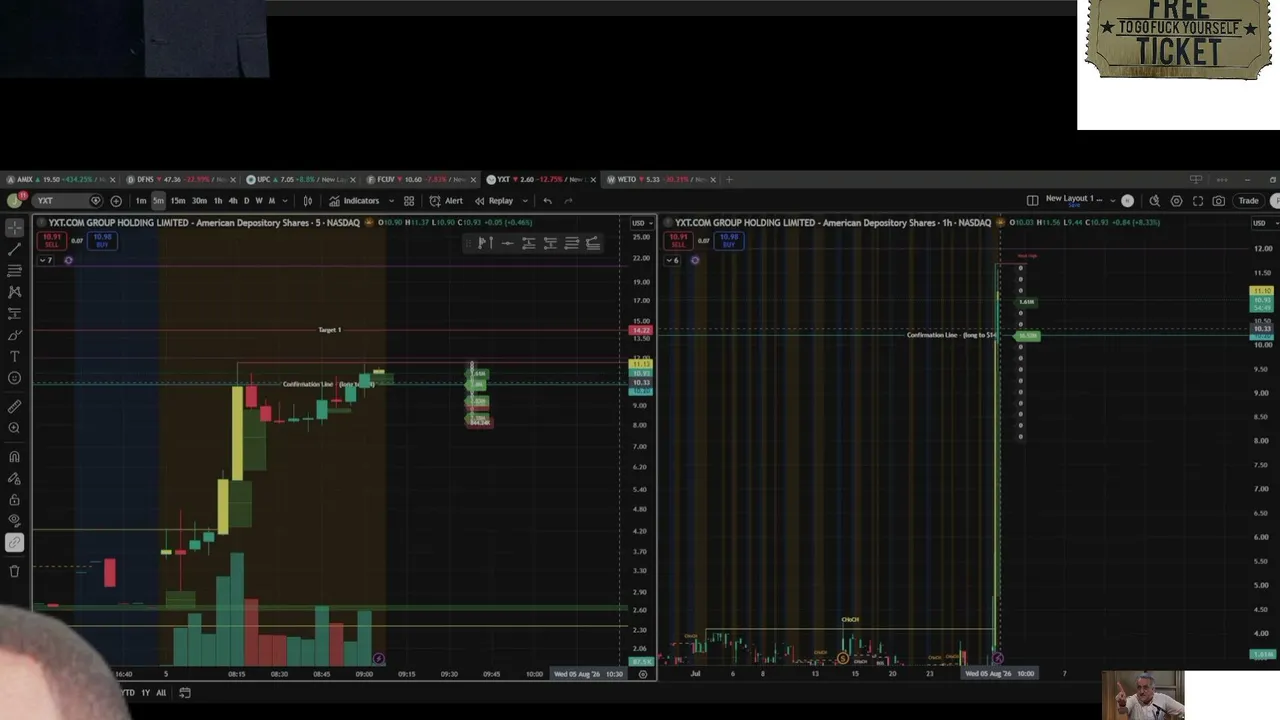Activate the zoom-in tool

[x=14, y=428]
